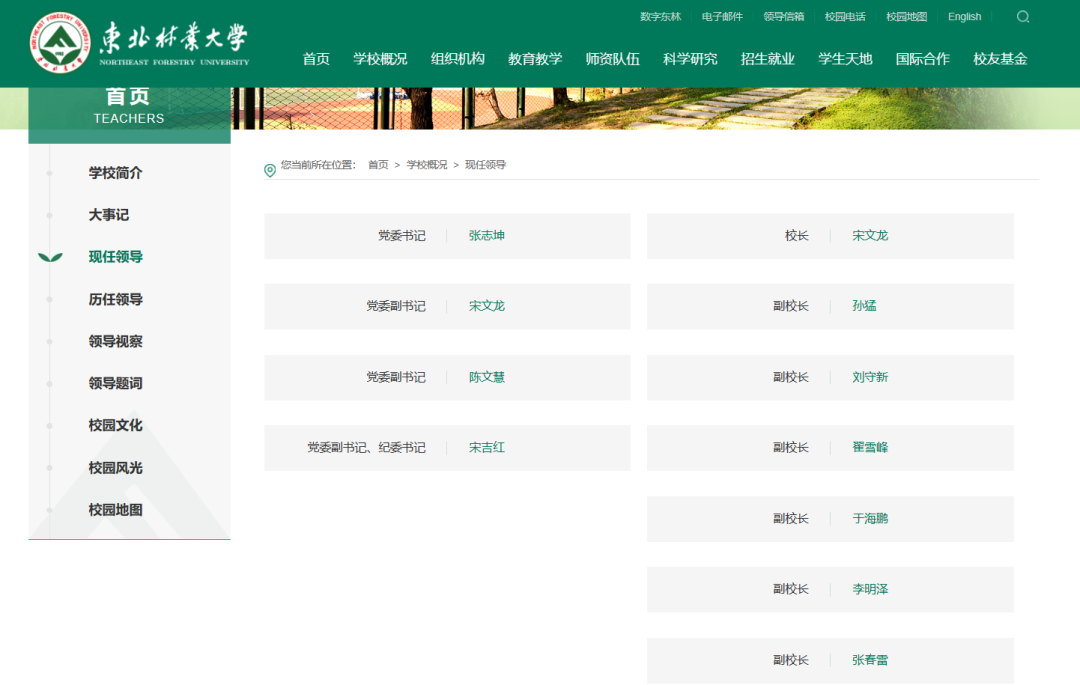Click the location pin breadcrumb icon
This screenshot has height=685, width=1080.
pyautogui.click(x=269, y=171)
